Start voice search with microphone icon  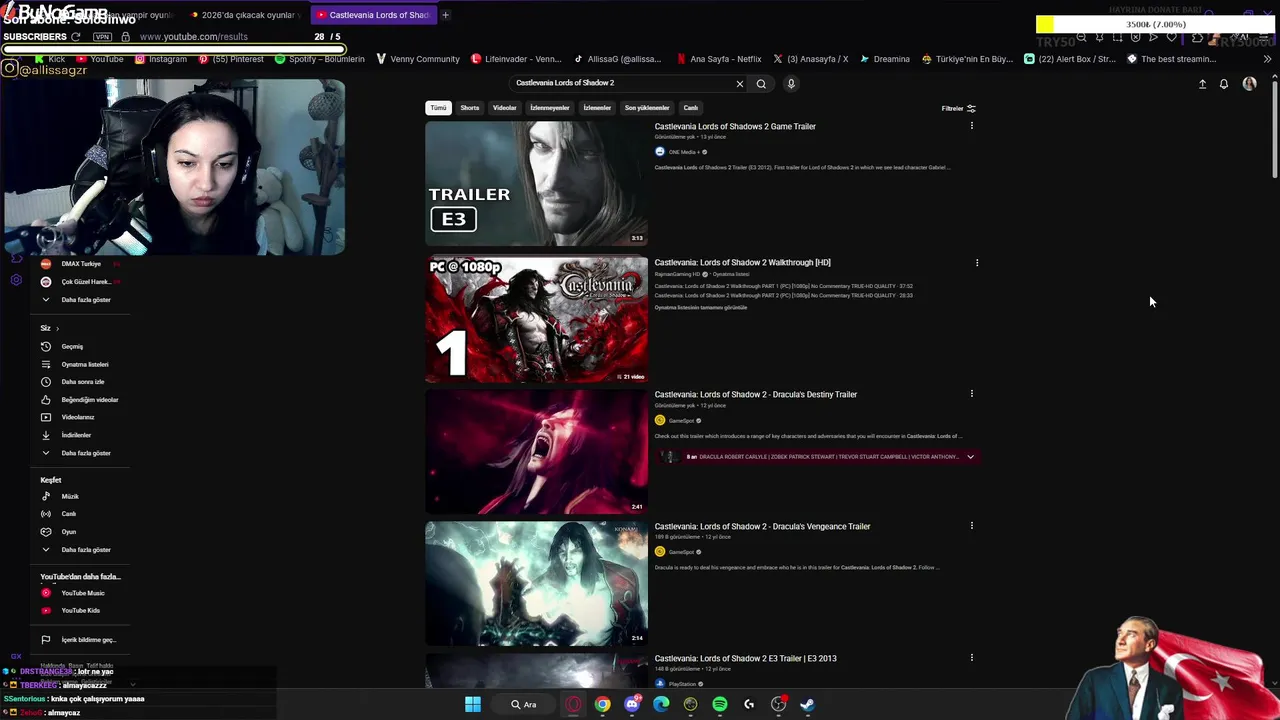(x=790, y=84)
